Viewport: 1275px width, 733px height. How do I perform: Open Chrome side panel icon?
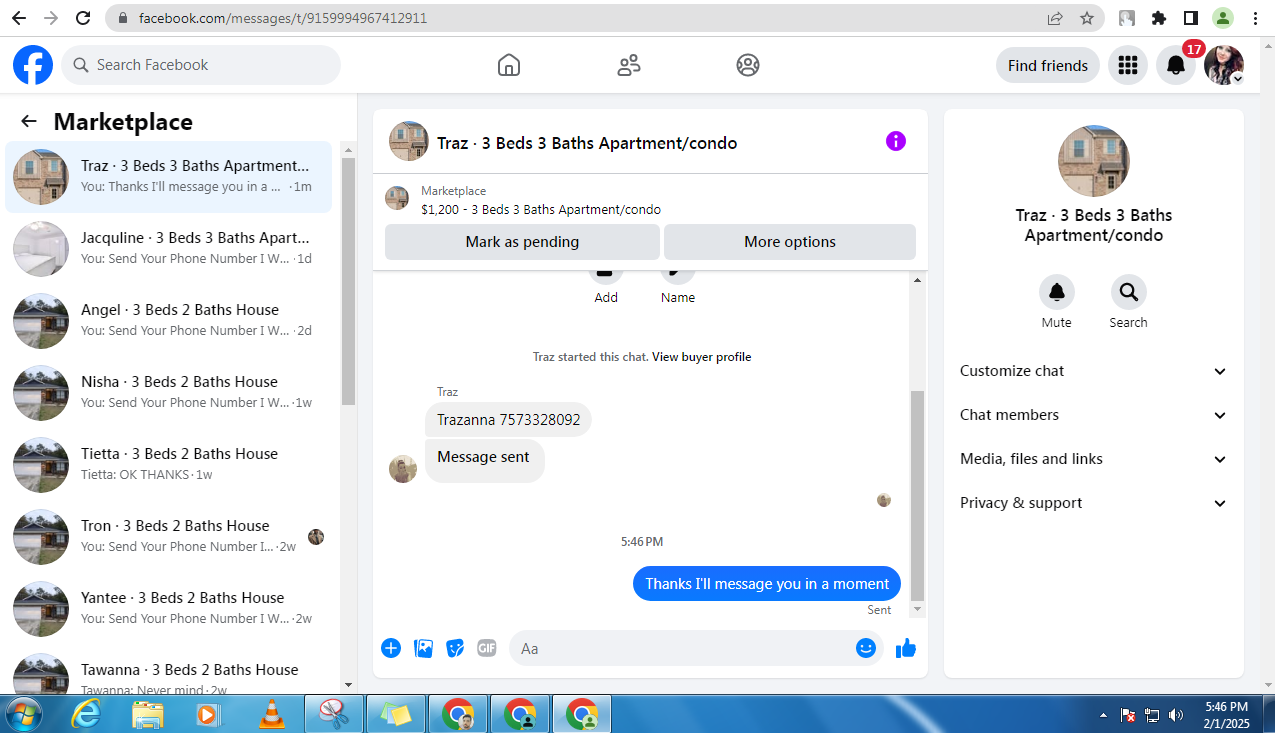1191,18
